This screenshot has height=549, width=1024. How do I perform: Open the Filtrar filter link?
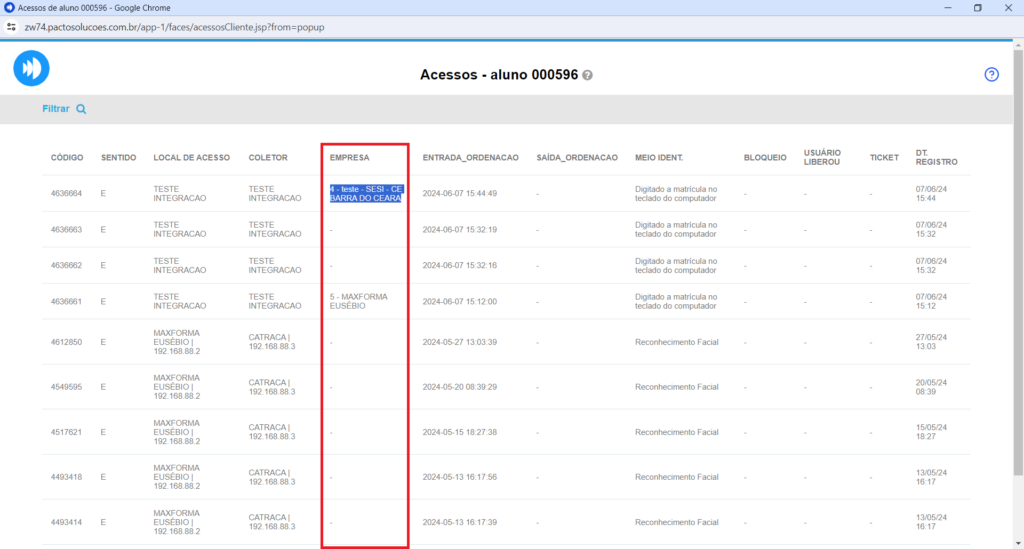pyautogui.click(x=56, y=109)
